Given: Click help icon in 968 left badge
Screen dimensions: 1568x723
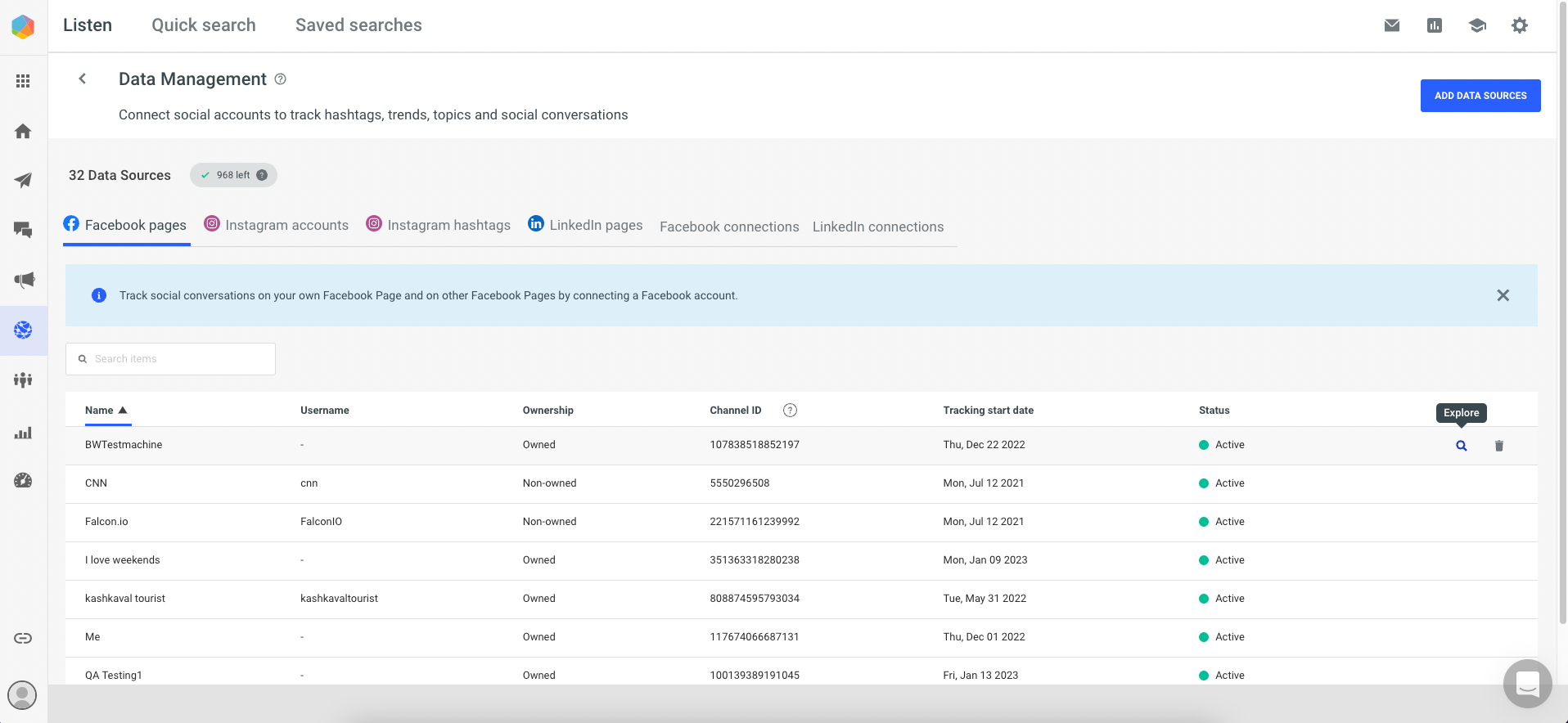Looking at the screenshot, I should (x=262, y=175).
